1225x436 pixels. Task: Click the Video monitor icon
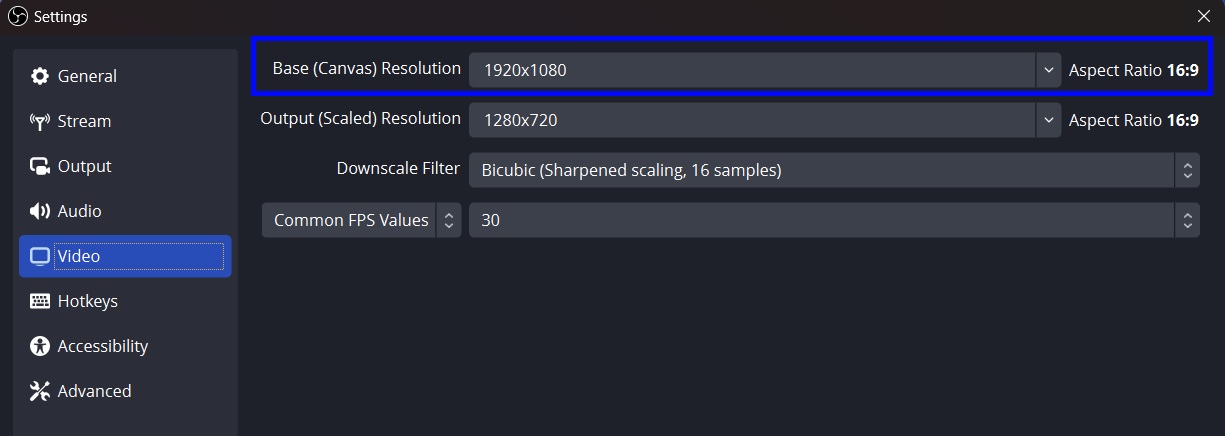(40, 257)
